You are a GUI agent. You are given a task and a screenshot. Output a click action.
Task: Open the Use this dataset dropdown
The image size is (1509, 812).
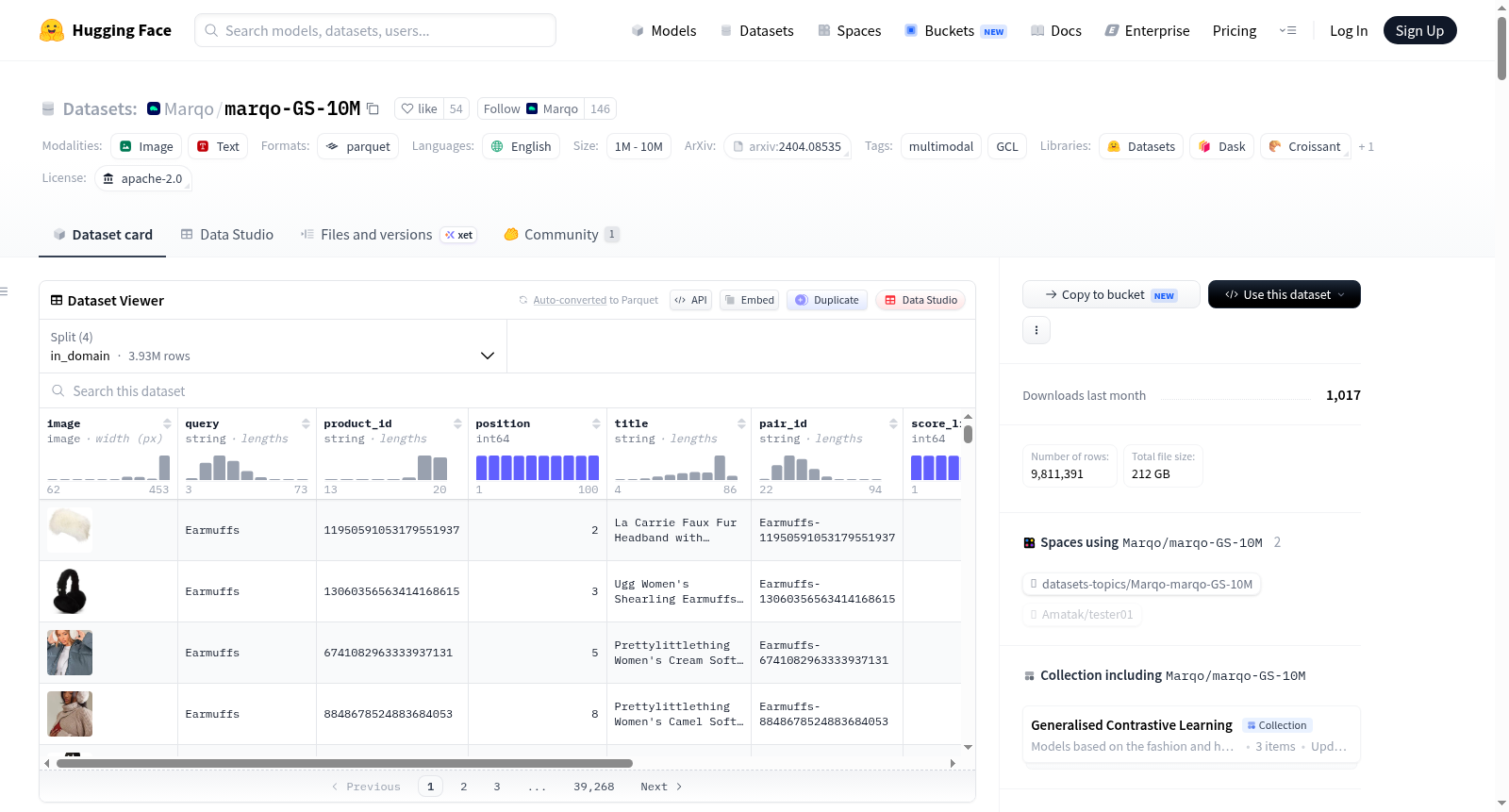point(1285,294)
